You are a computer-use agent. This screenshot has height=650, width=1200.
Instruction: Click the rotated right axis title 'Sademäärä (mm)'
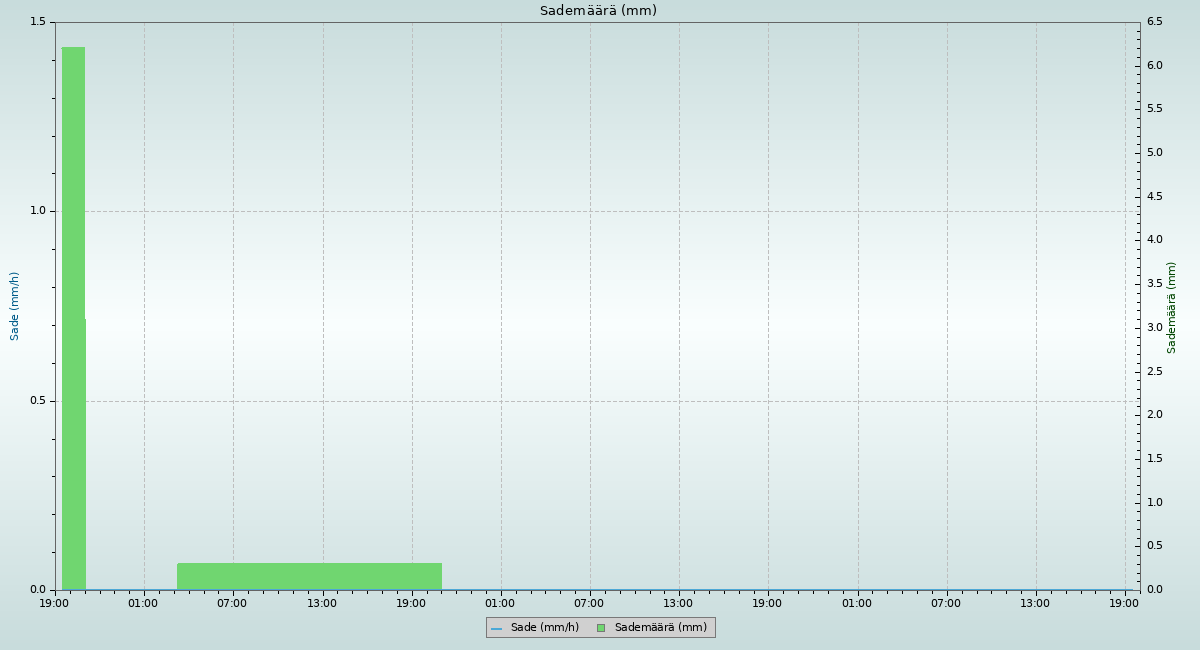[x=1172, y=307]
